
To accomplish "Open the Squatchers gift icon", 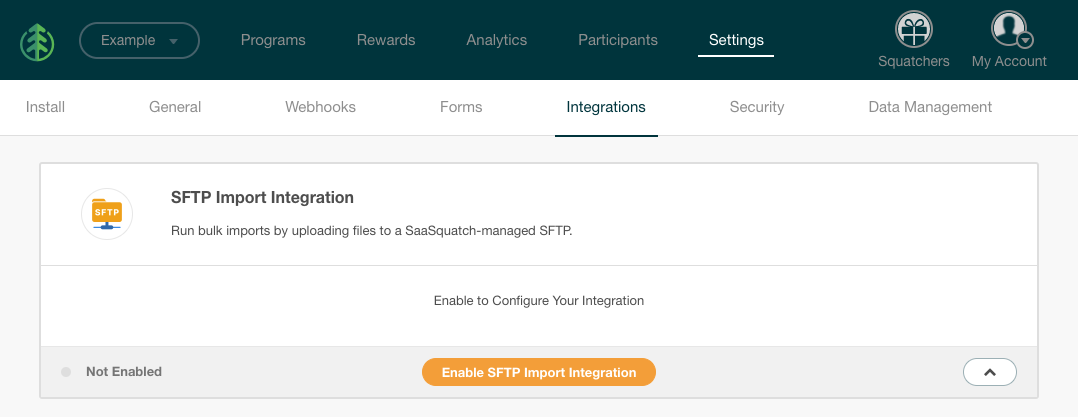I will (x=912, y=30).
